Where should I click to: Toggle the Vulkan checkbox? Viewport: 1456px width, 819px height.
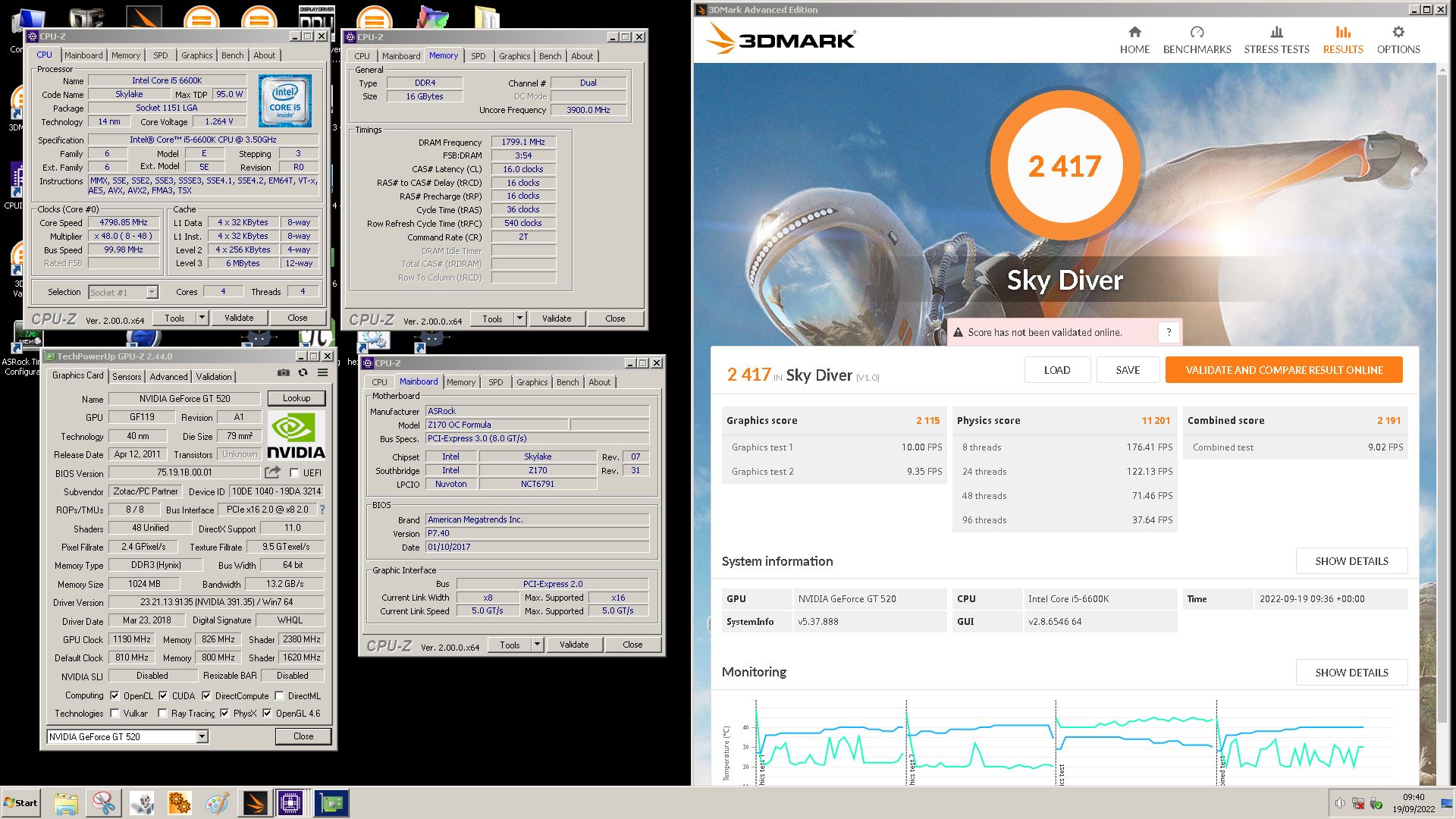pos(115,713)
